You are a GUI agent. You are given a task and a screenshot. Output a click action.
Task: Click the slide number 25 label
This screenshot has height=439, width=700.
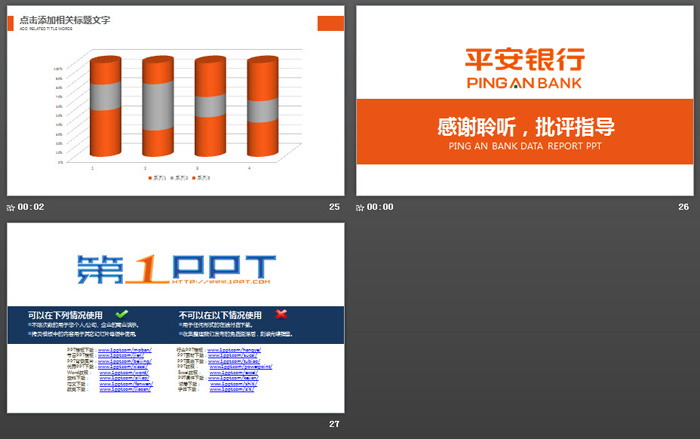[x=334, y=207]
